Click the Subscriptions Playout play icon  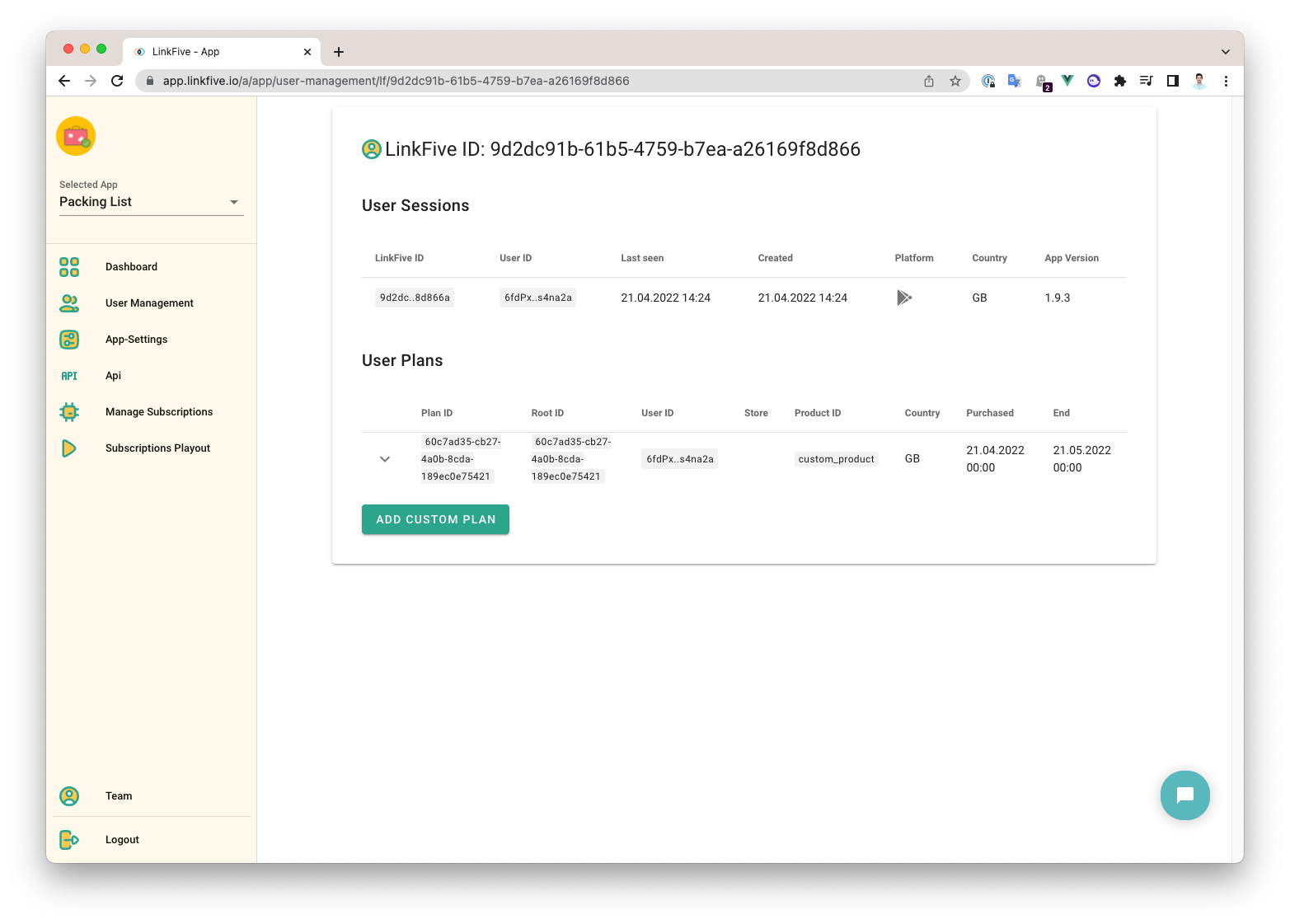69,448
